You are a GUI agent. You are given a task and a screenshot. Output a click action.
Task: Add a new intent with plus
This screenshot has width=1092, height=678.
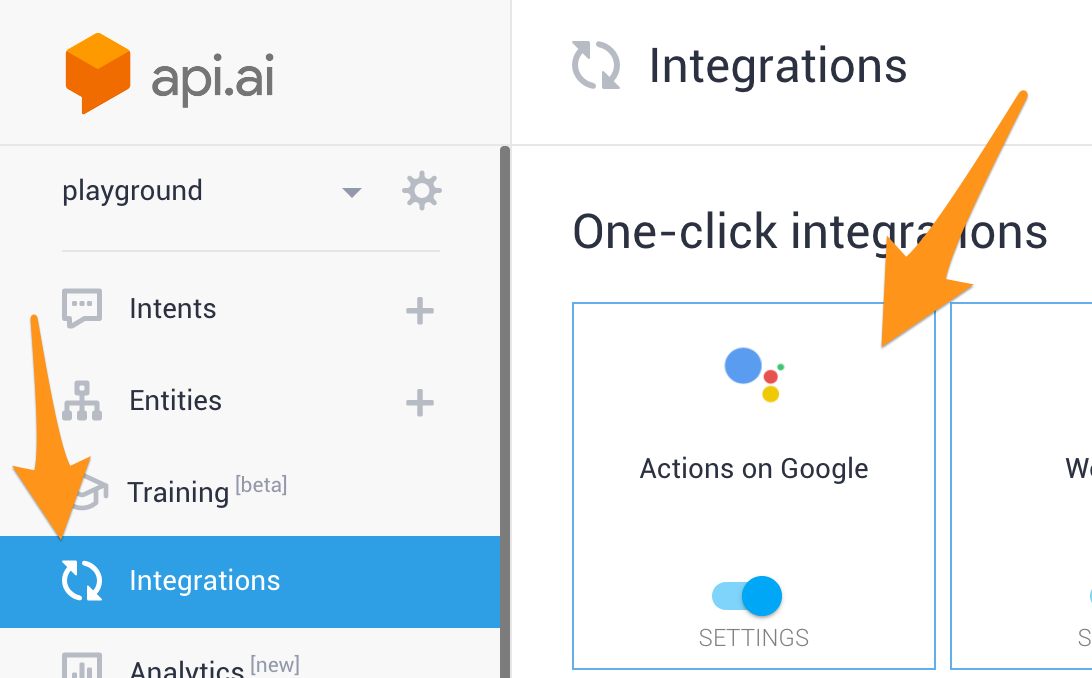pyautogui.click(x=420, y=311)
